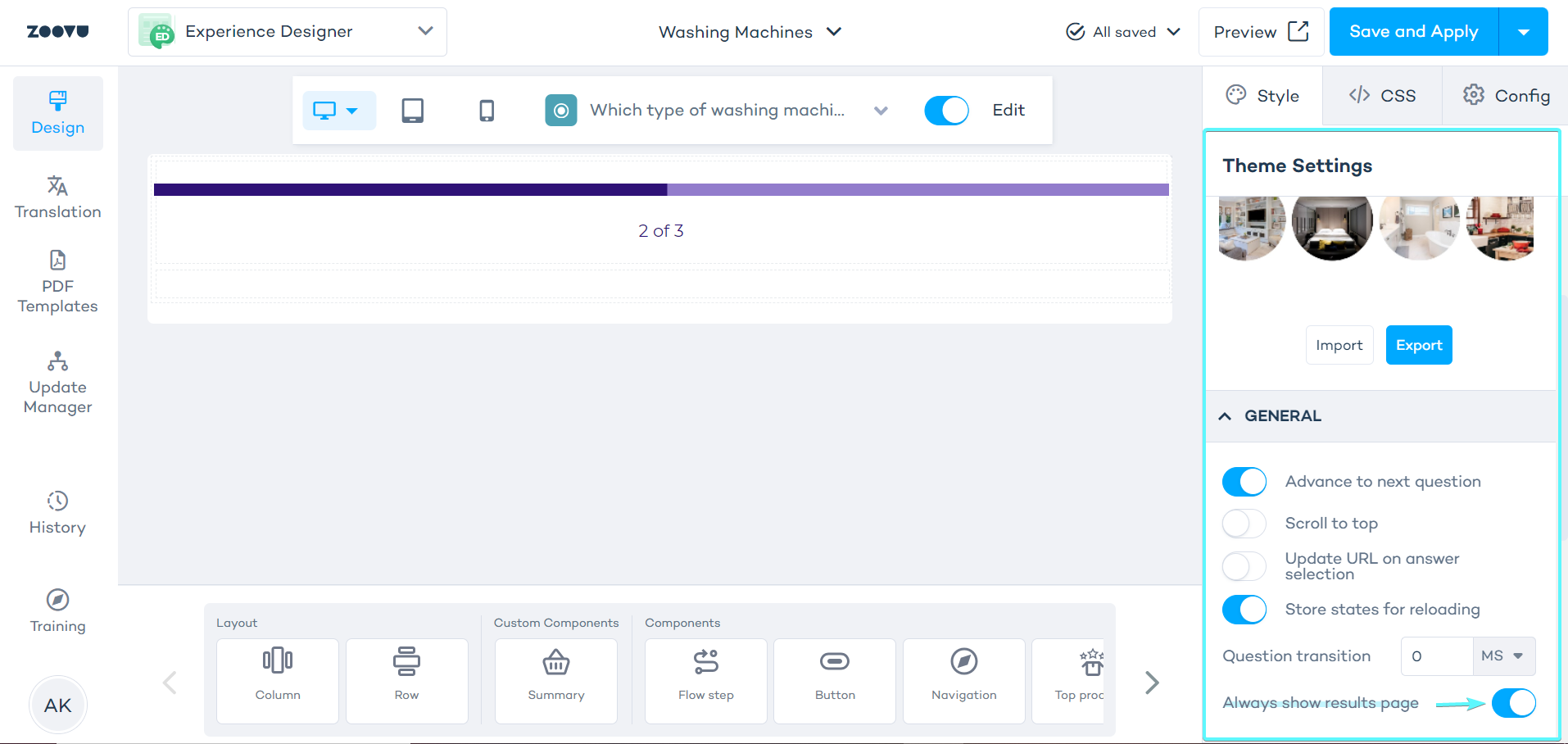1568x744 pixels.
Task: Open the MS time unit dropdown
Action: (1502, 656)
